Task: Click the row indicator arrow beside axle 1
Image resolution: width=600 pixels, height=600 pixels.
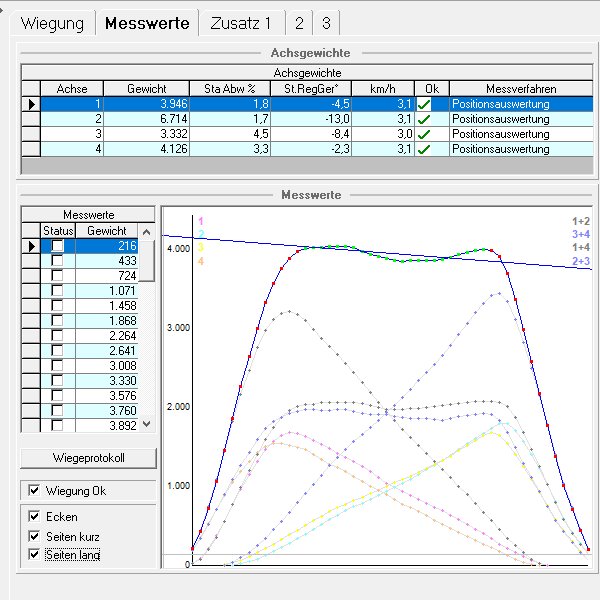Action: pos(31,103)
